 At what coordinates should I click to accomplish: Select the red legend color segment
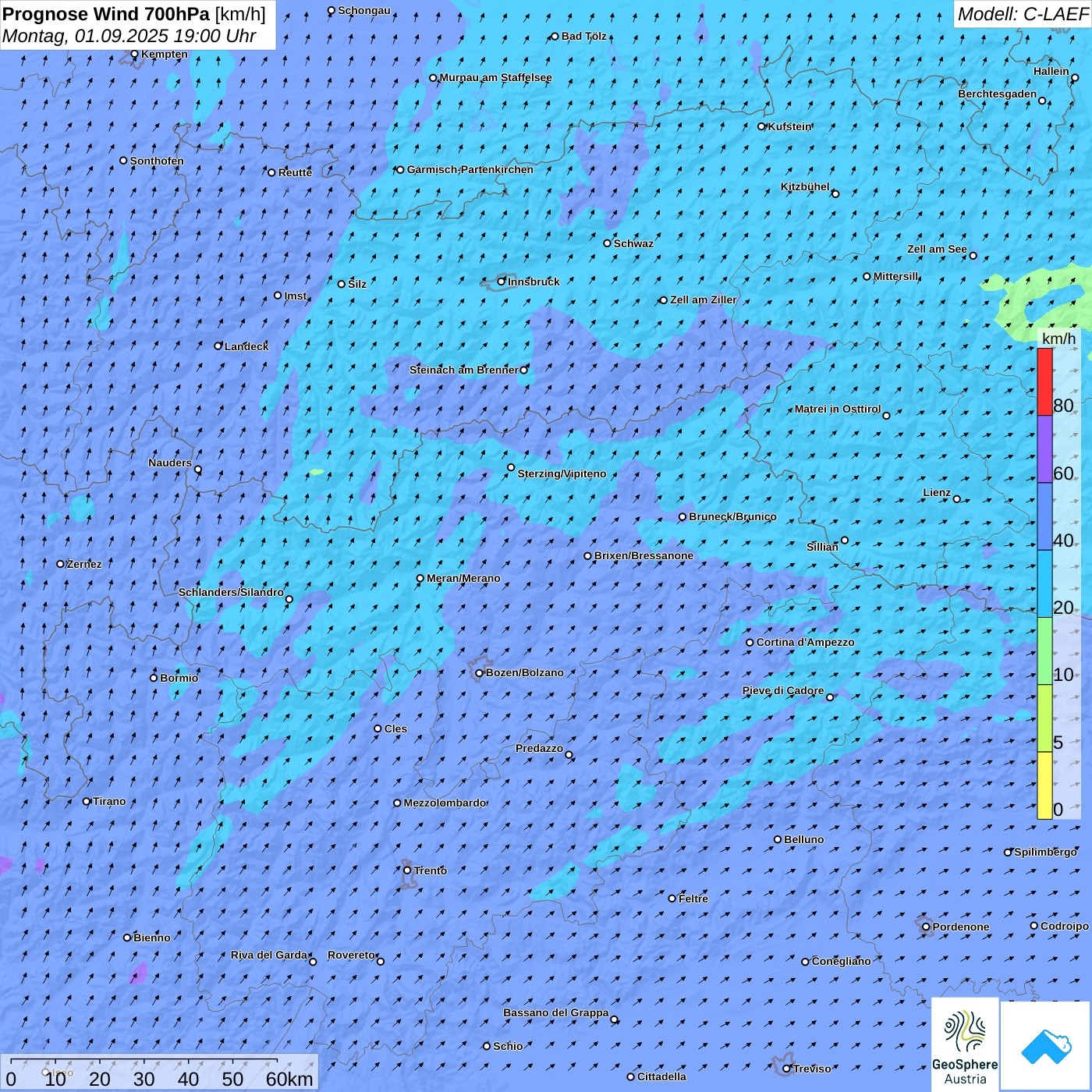click(x=1044, y=381)
